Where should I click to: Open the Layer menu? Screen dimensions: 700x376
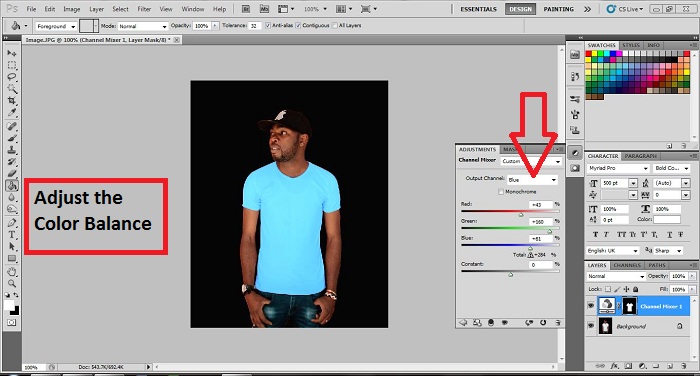click(x=96, y=9)
